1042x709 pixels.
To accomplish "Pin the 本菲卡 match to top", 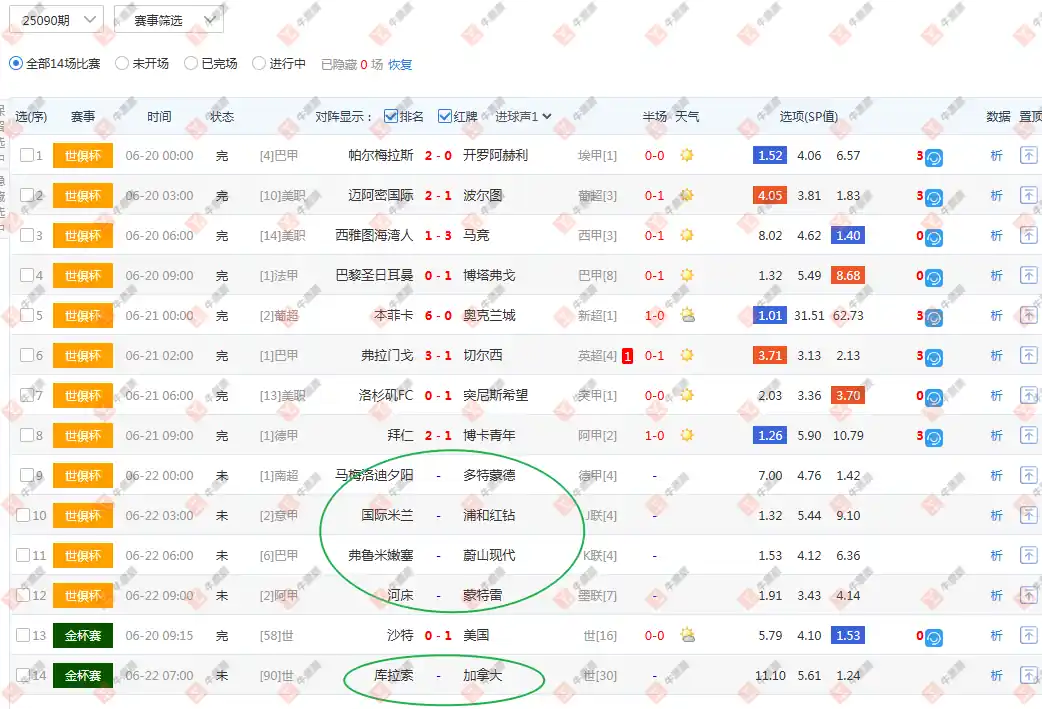I will pyautogui.click(x=1028, y=315).
